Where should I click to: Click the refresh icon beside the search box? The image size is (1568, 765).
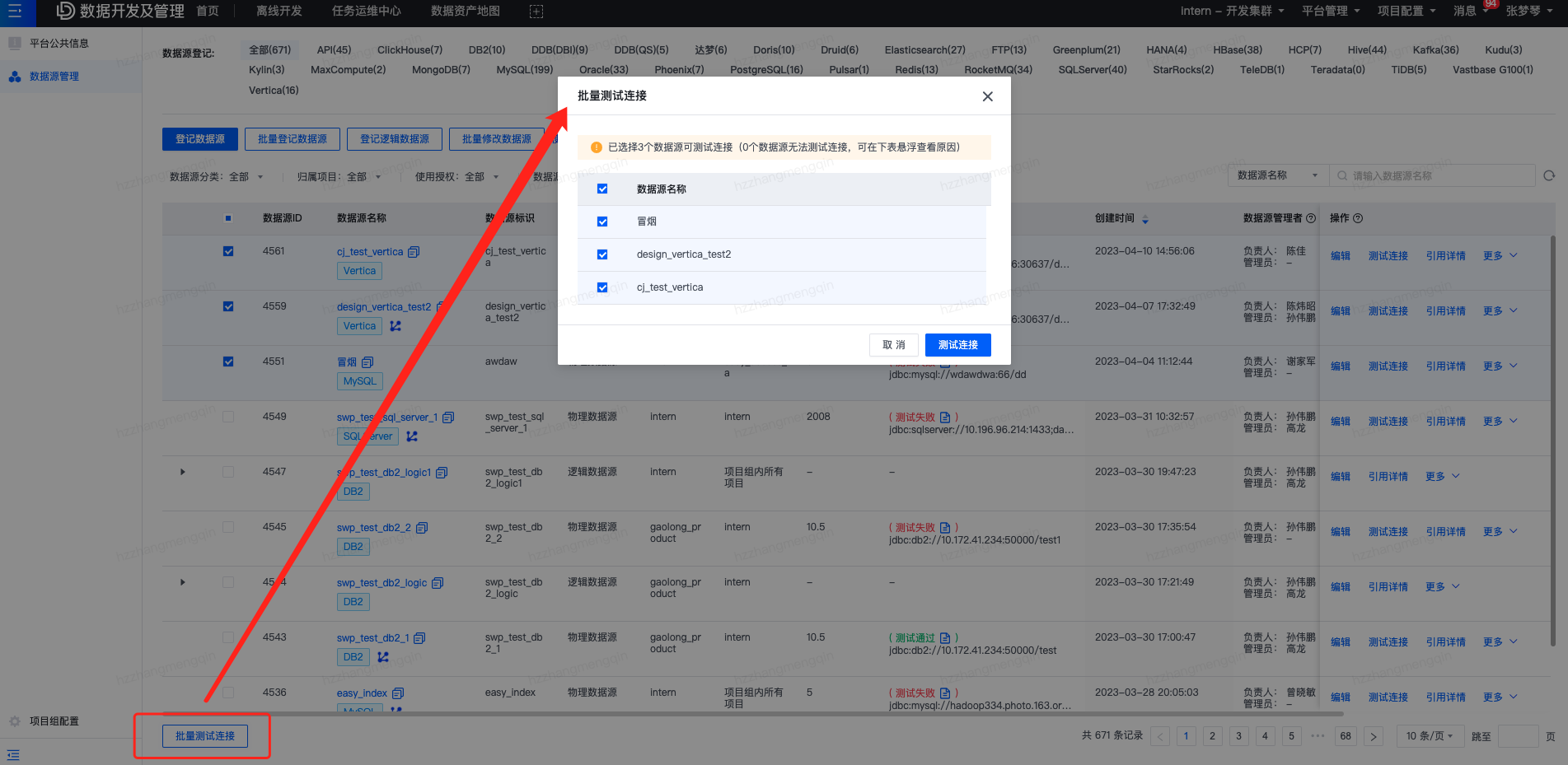click(x=1549, y=175)
